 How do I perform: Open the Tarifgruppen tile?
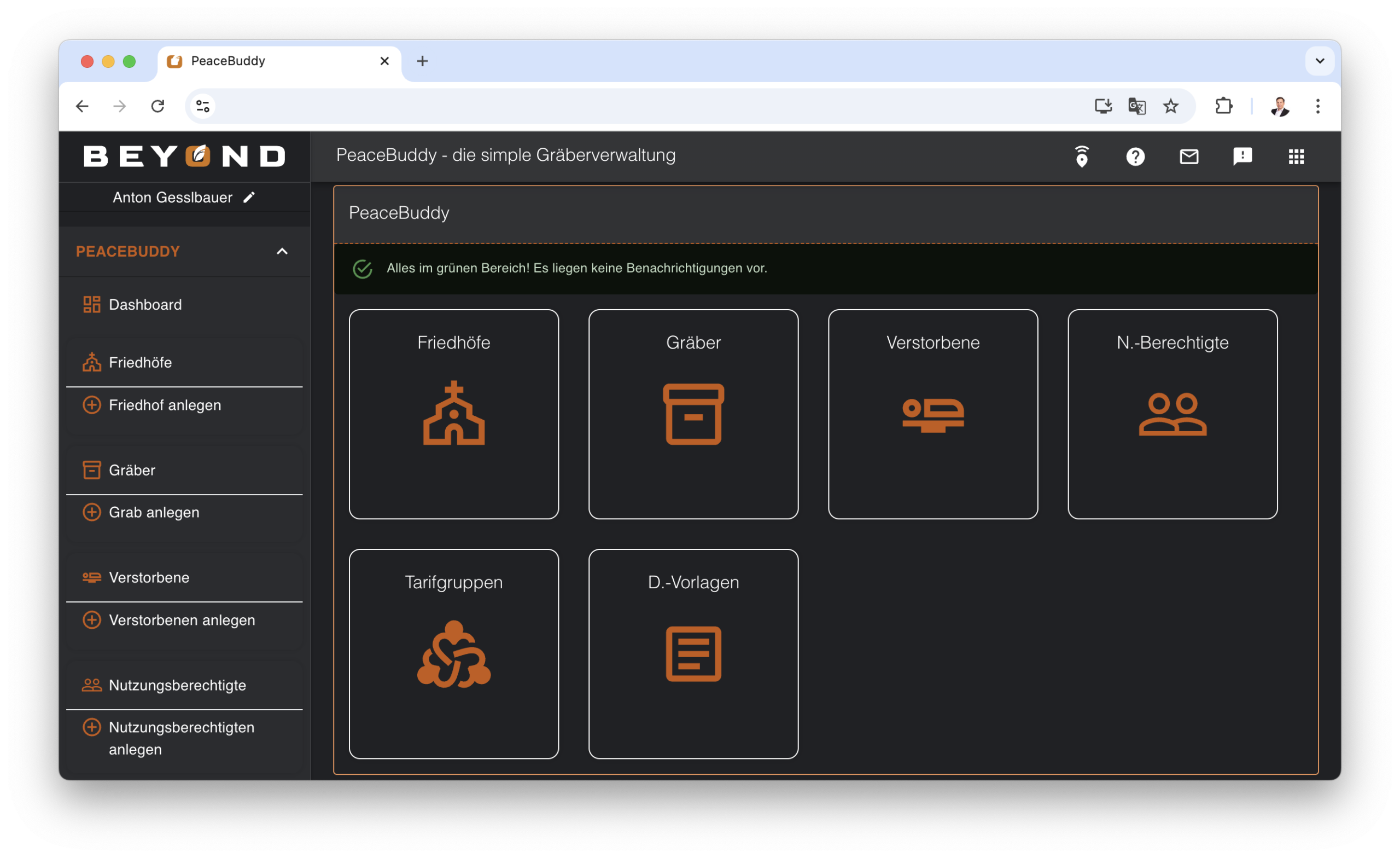point(453,653)
